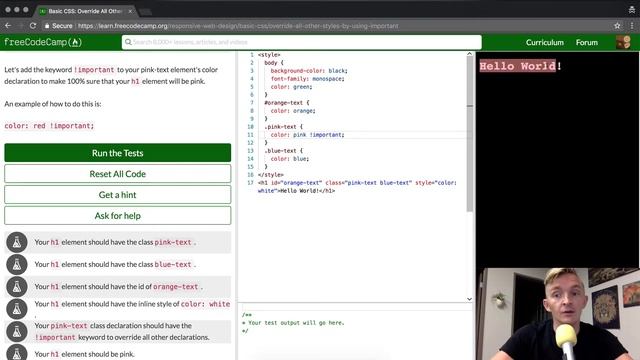Click flask icon for blue-text class test
Screen dimensions: 640x360
point(17,264)
